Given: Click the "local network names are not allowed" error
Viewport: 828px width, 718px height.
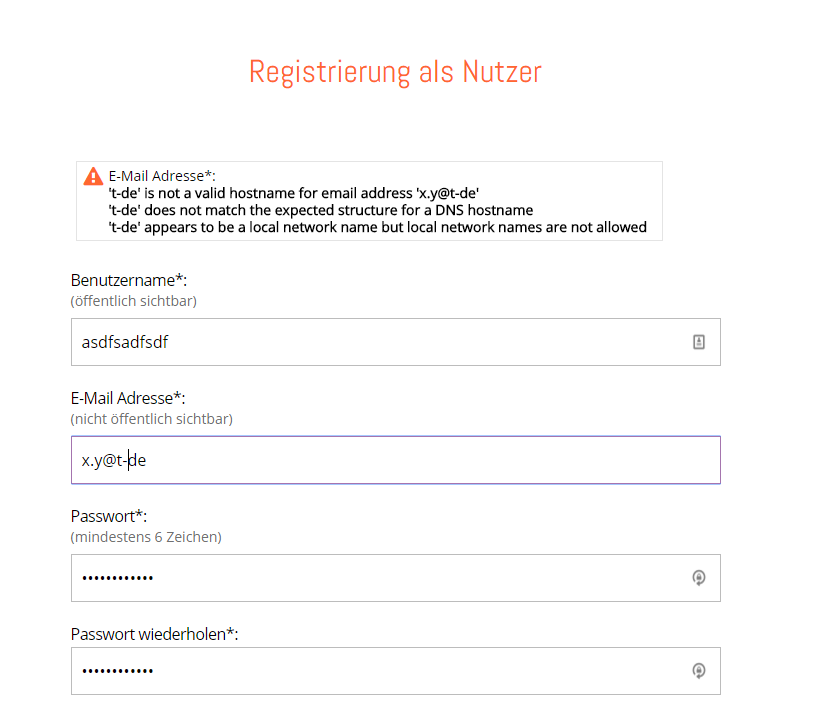Looking at the screenshot, I should coord(377,227).
